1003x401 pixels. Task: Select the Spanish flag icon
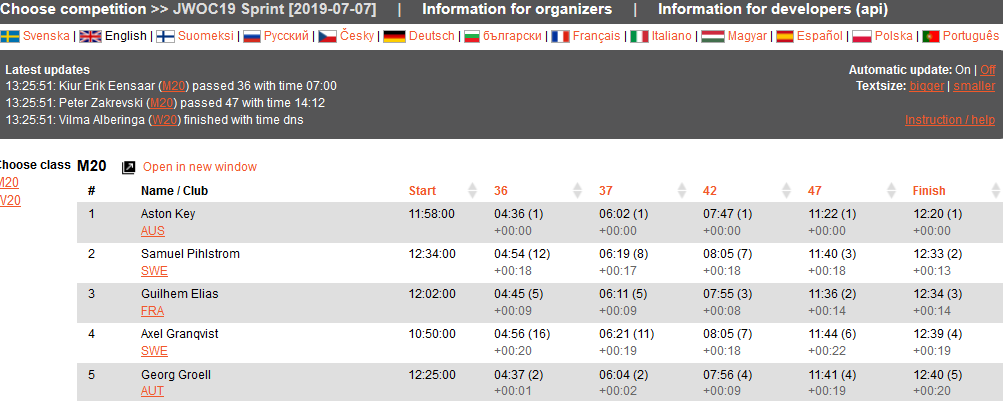[786, 36]
